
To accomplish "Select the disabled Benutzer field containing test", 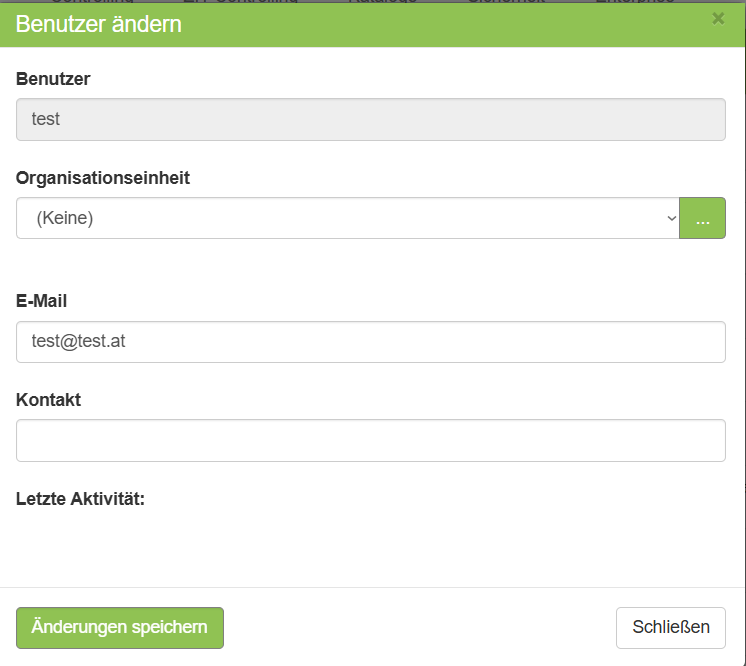I will point(370,119).
